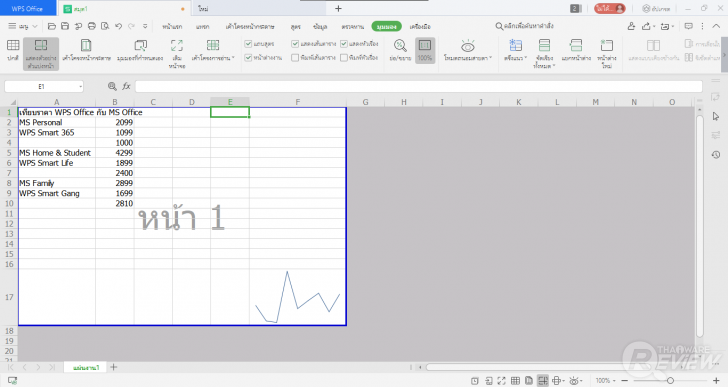Click the add user collaboration icon
728x387 pixels.
tap(631, 26)
